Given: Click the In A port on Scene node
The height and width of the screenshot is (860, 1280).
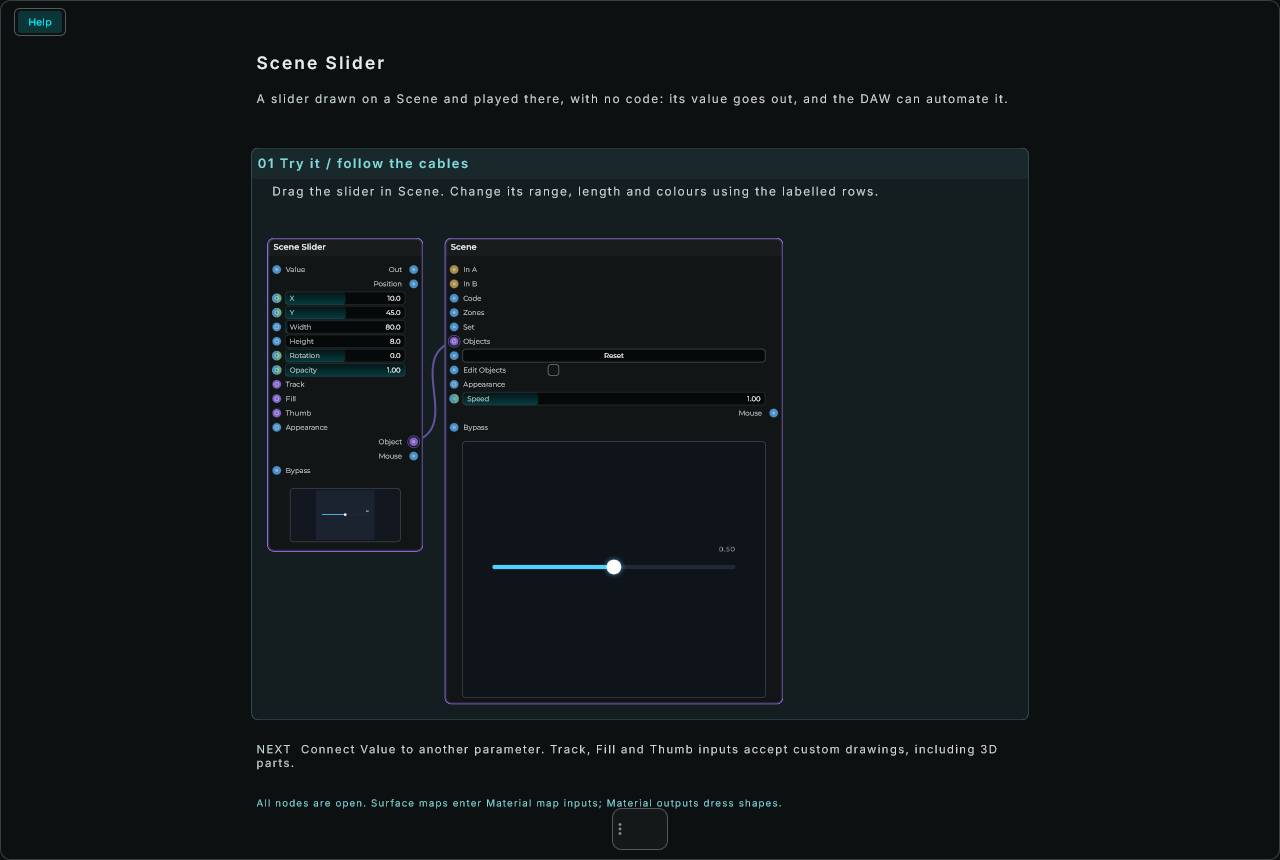Looking at the screenshot, I should (454, 270).
